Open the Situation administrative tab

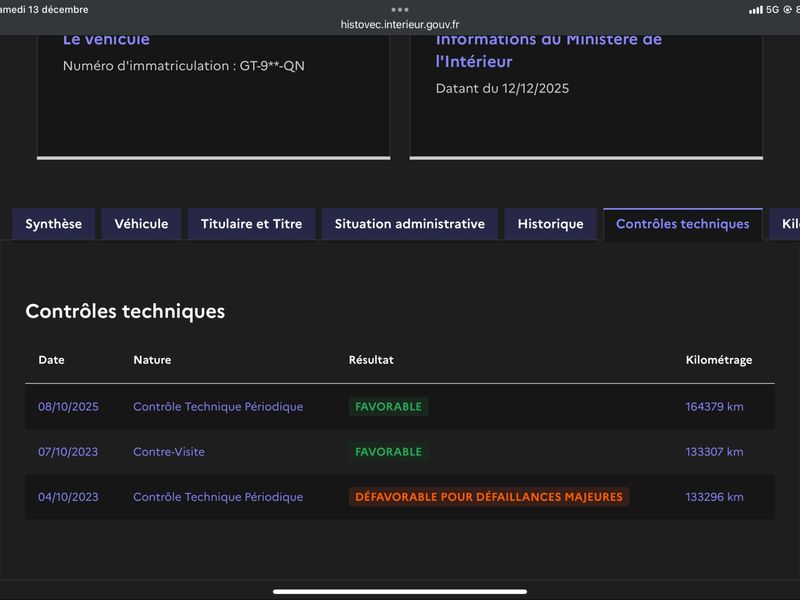coord(409,224)
